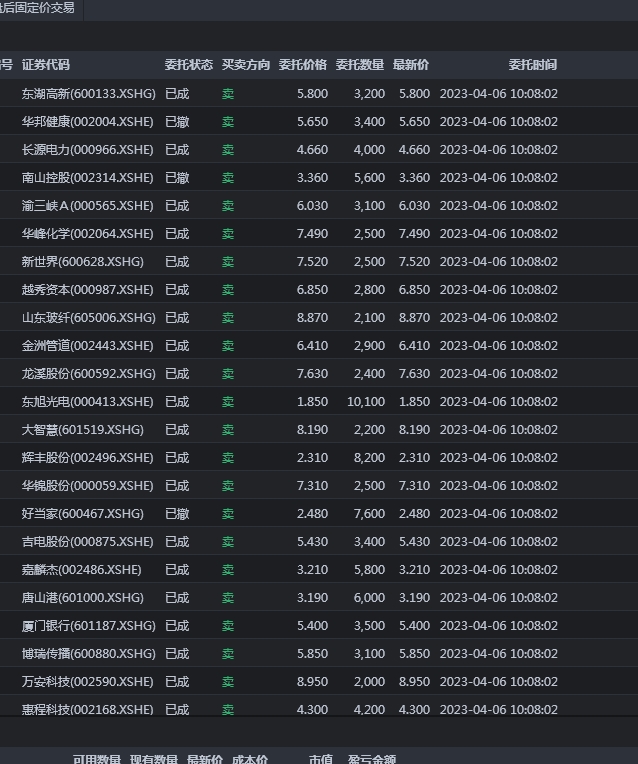Screen dimensions: 638x764
Task: Select the 渝三峡A(000565.XSHE) order row
Action: [x=319, y=206]
